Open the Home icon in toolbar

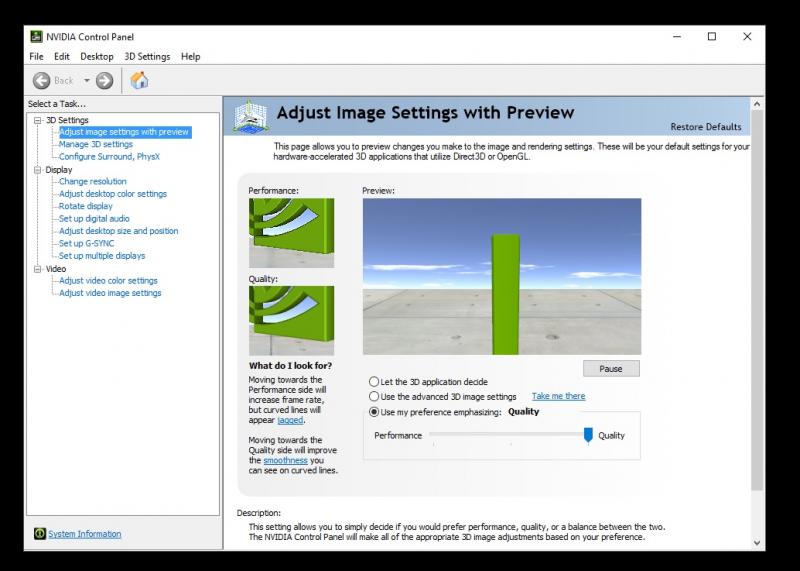pyautogui.click(x=139, y=80)
